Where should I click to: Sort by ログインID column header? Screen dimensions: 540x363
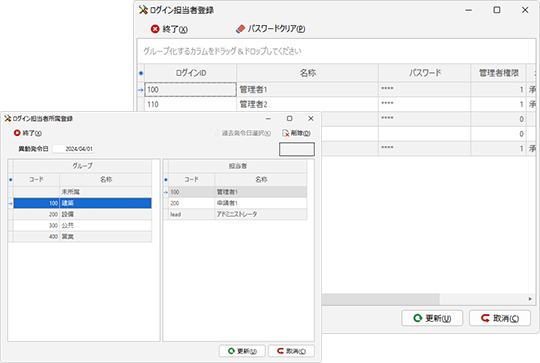click(x=191, y=73)
